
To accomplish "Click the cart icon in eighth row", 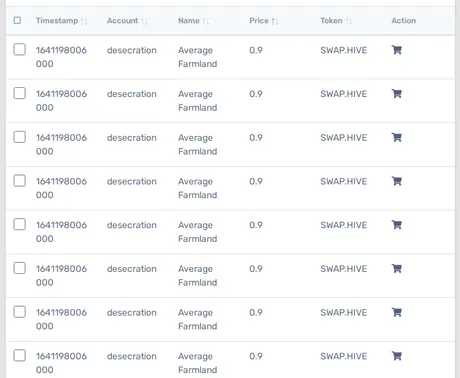I will click(x=397, y=356).
